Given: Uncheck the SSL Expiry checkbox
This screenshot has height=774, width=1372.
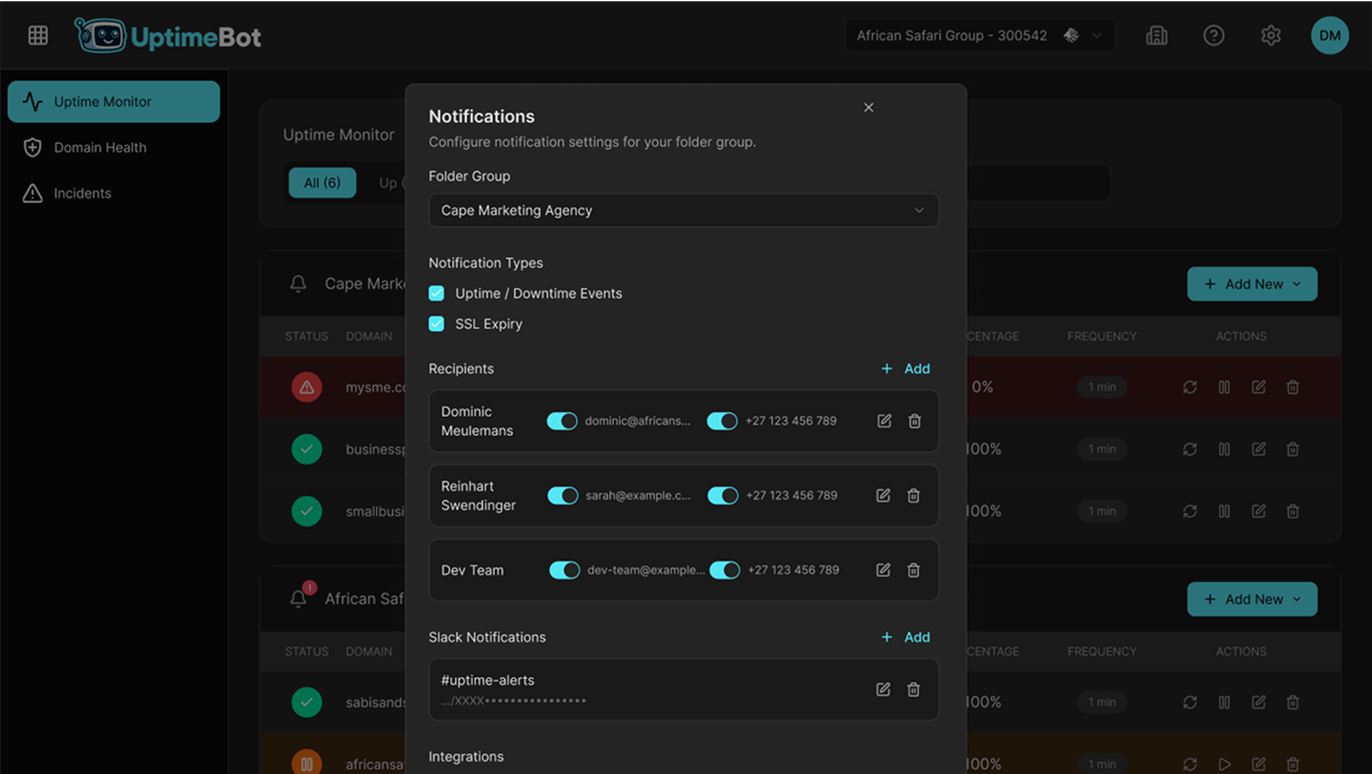Looking at the screenshot, I should click(437, 324).
